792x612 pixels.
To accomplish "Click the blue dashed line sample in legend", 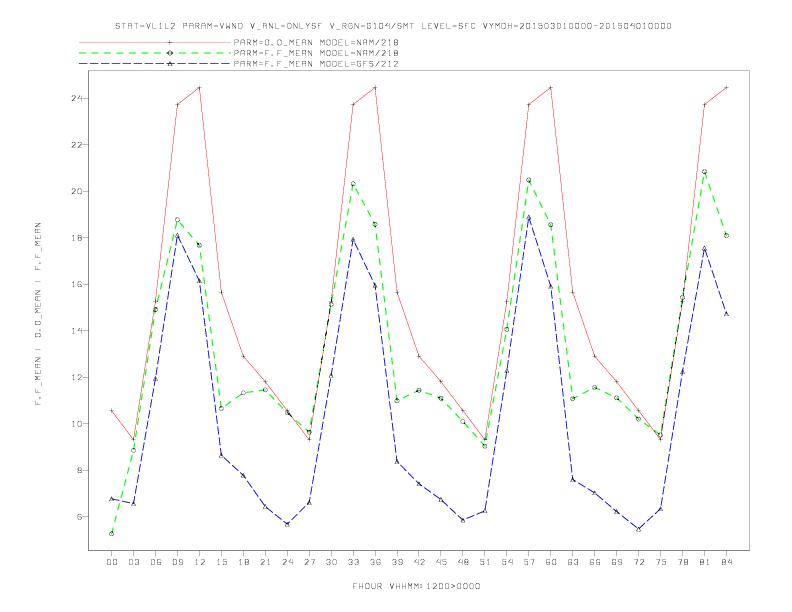I will pyautogui.click(x=155, y=64).
